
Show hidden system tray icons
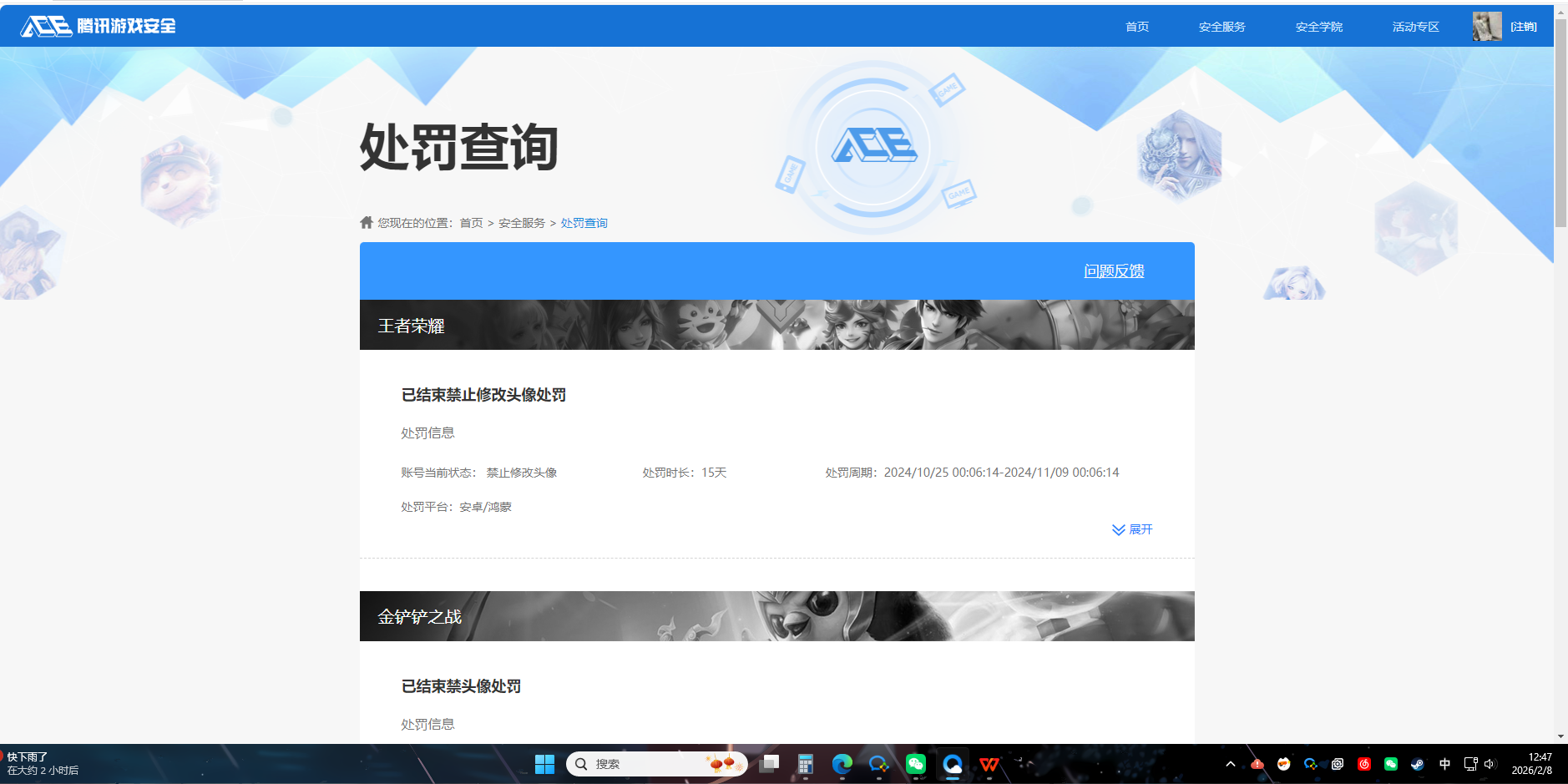pos(1231,765)
